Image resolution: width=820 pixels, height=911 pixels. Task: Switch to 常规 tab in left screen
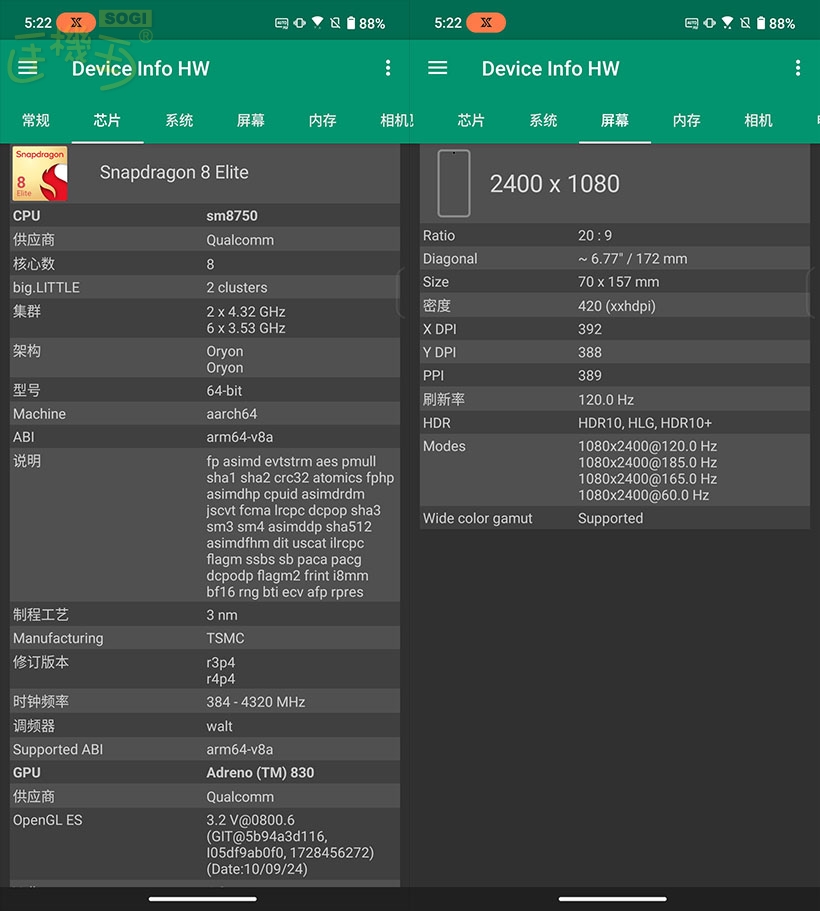point(36,120)
